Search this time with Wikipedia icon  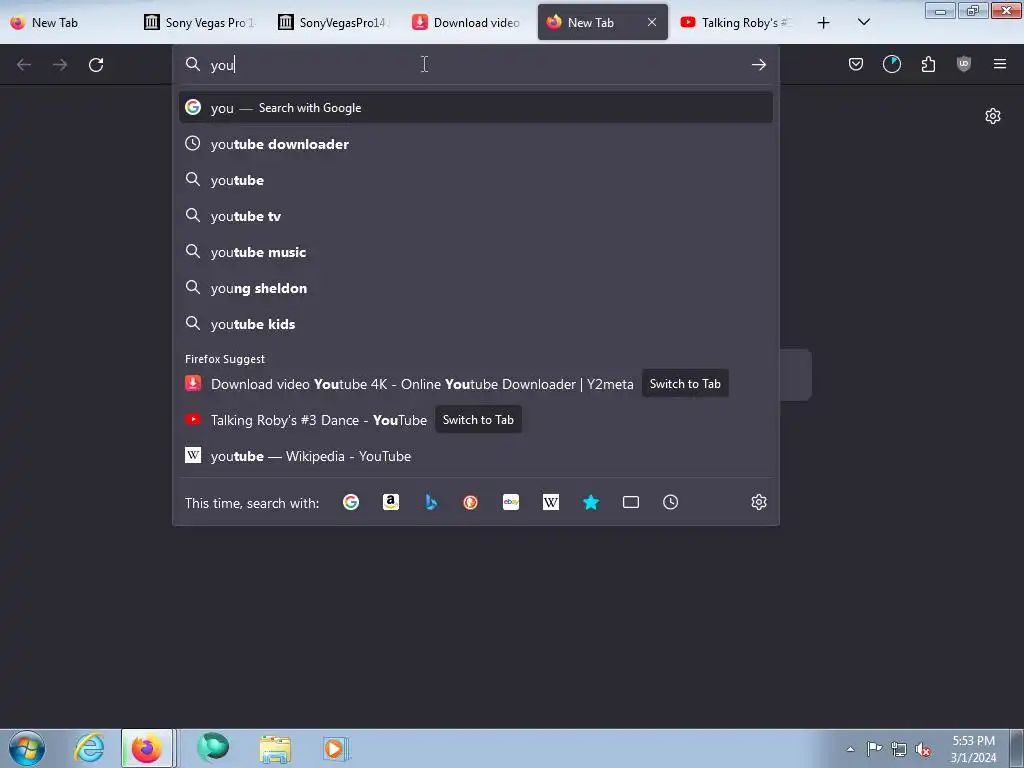tap(551, 502)
